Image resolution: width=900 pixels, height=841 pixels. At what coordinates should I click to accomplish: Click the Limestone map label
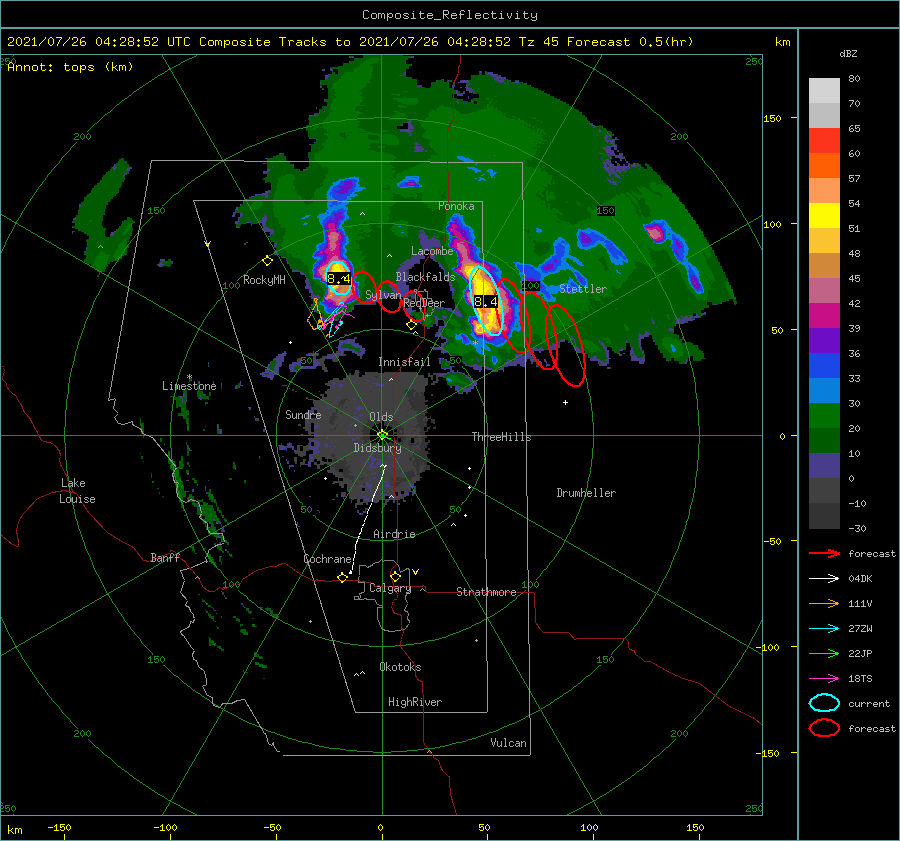(189, 386)
